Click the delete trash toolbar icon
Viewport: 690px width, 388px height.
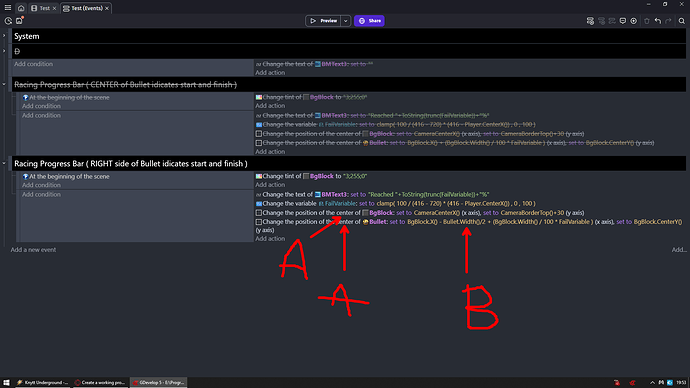click(647, 21)
